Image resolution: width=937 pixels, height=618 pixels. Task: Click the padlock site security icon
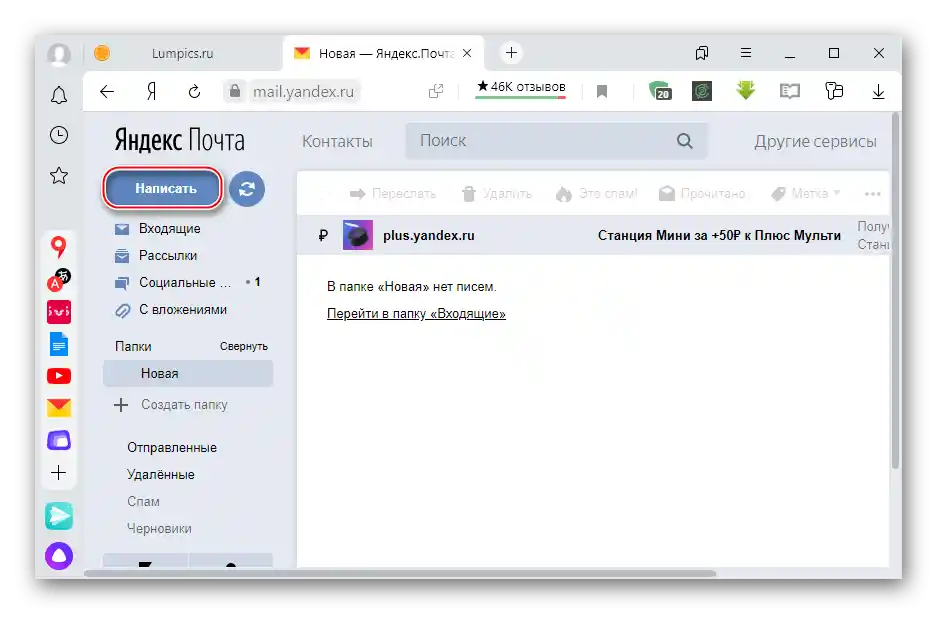tap(235, 91)
